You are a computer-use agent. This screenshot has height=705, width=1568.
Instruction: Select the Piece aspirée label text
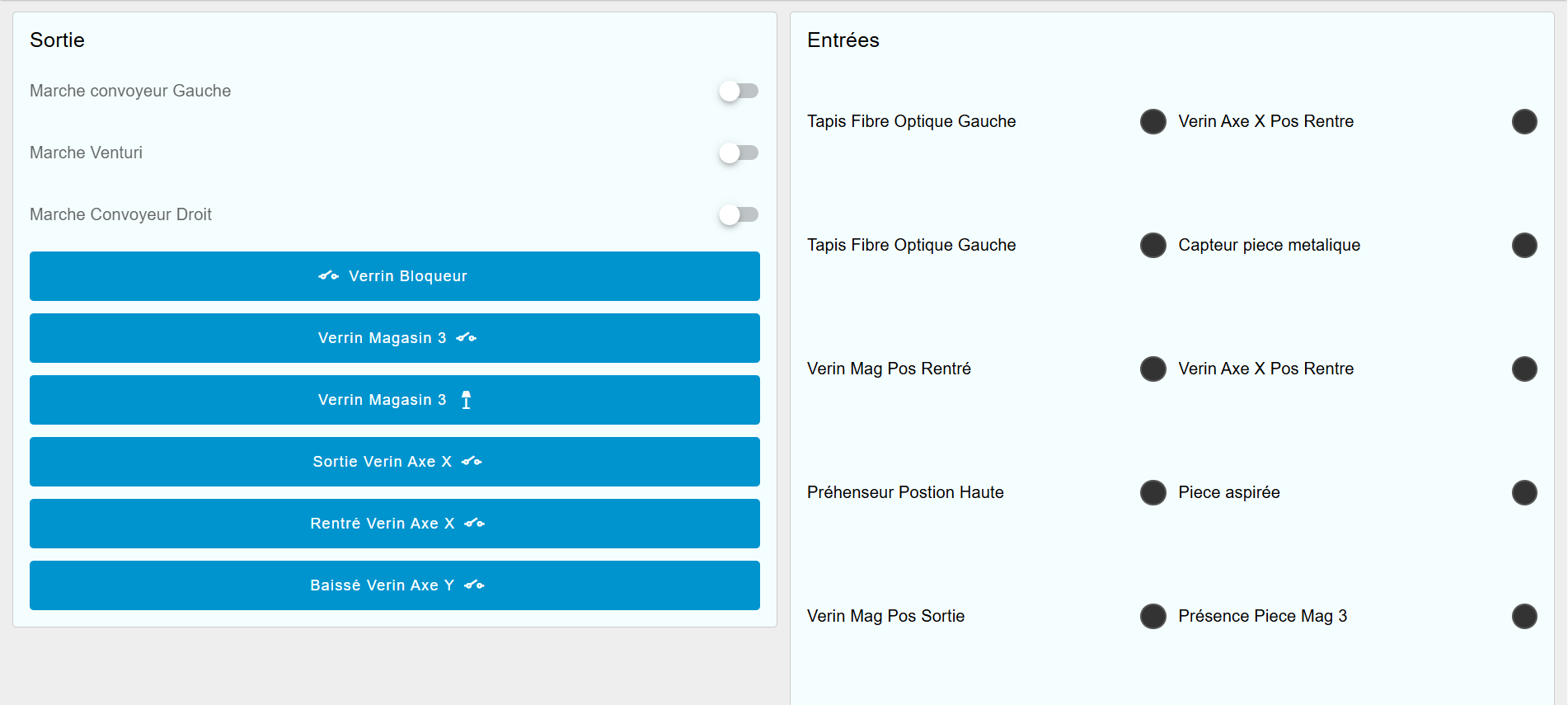pos(1229,492)
